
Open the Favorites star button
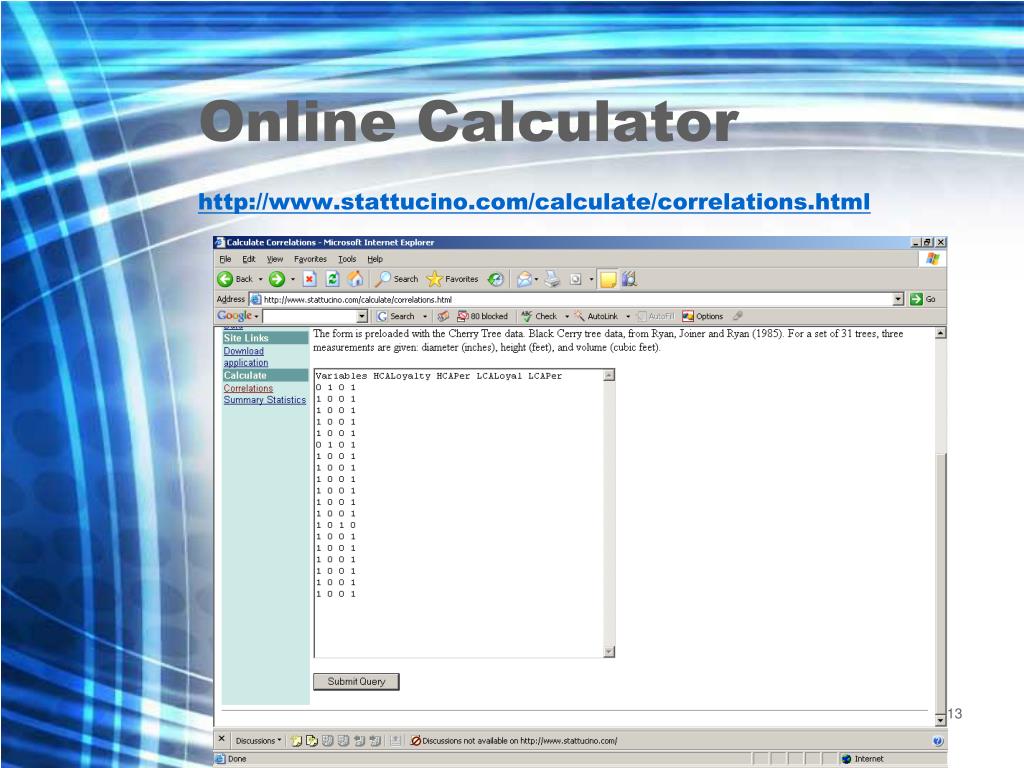pos(453,280)
